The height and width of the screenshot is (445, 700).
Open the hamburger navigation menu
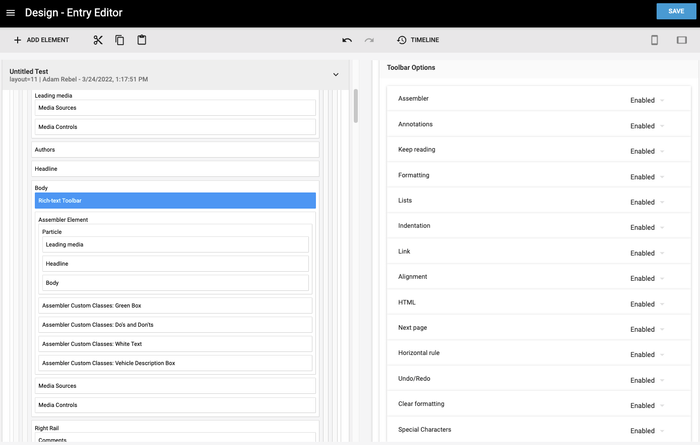point(11,13)
